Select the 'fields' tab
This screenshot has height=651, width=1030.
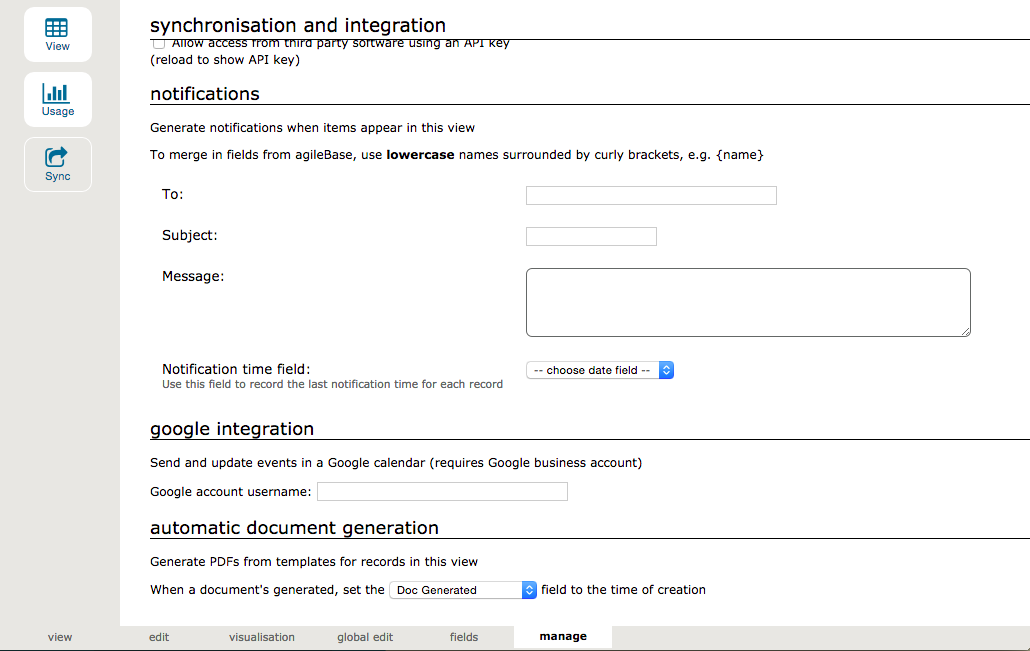[464, 637]
